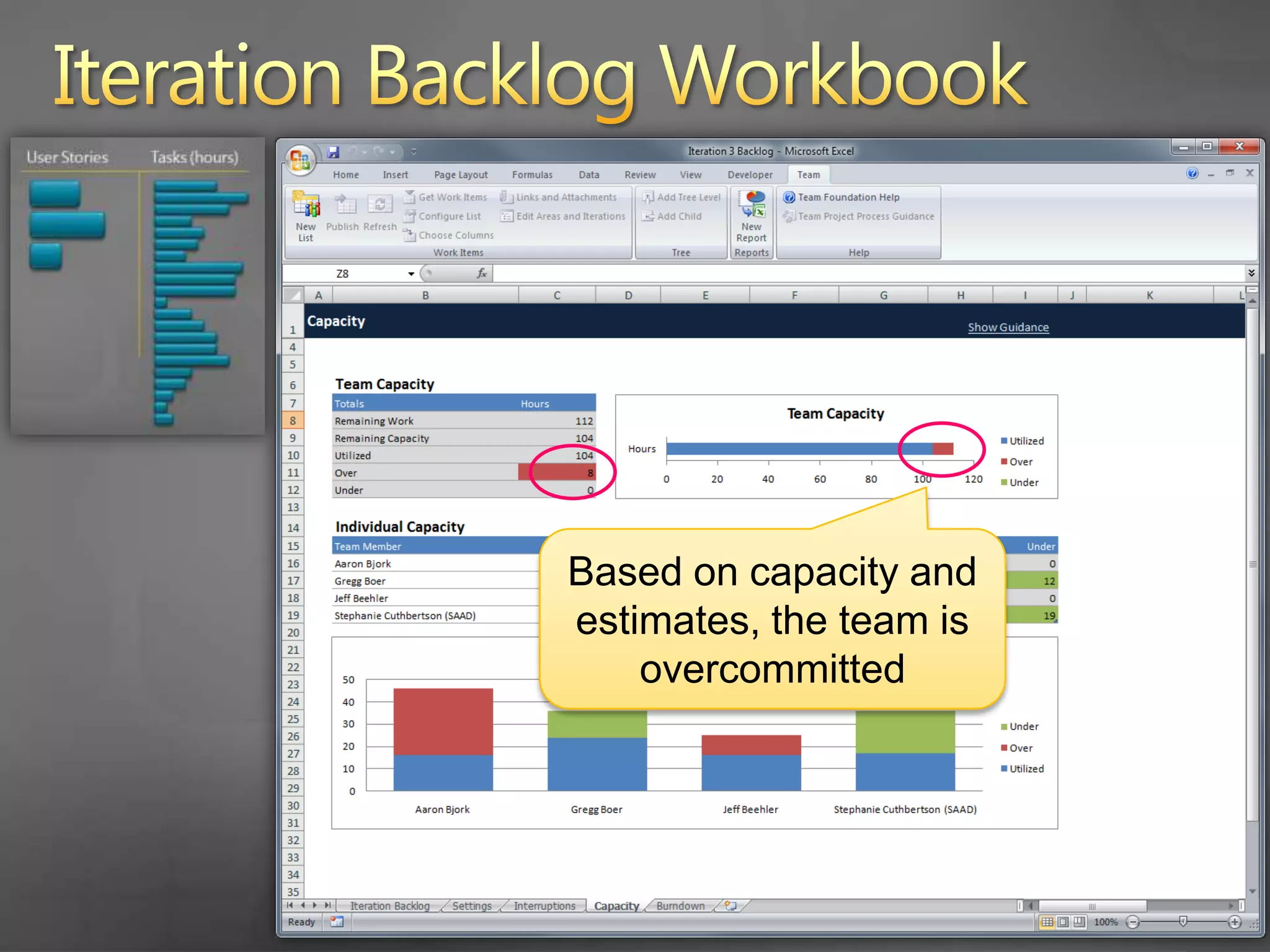Screen dimensions: 1270x952
Task: Switch to Page Break Preview in status bar
Action: pos(1080,922)
